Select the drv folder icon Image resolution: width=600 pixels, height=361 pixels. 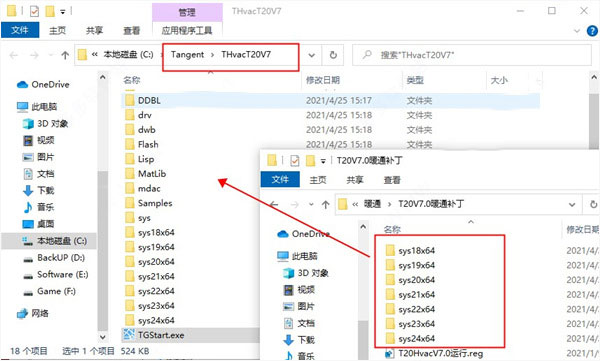click(130, 115)
